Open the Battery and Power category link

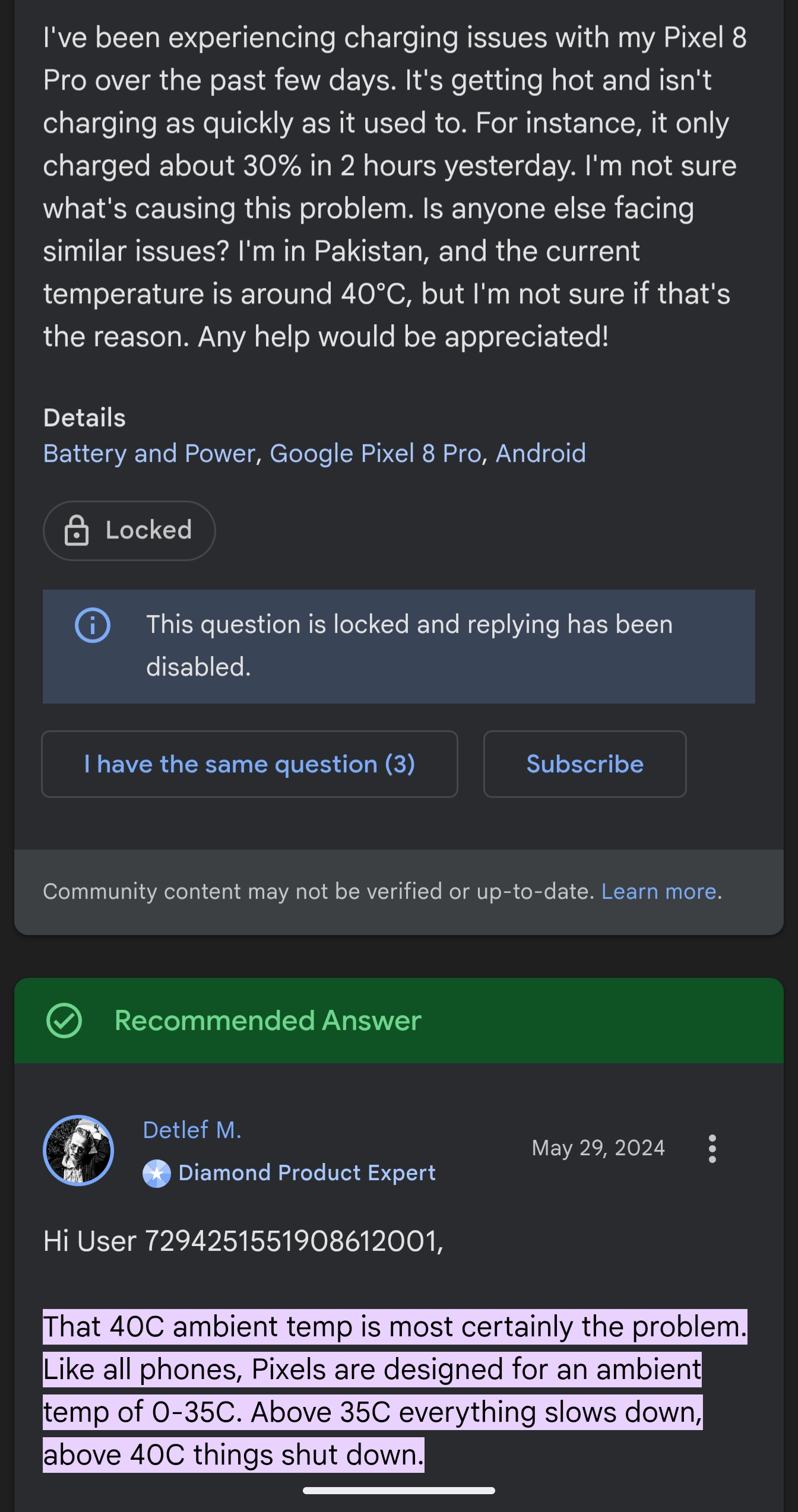click(x=149, y=454)
